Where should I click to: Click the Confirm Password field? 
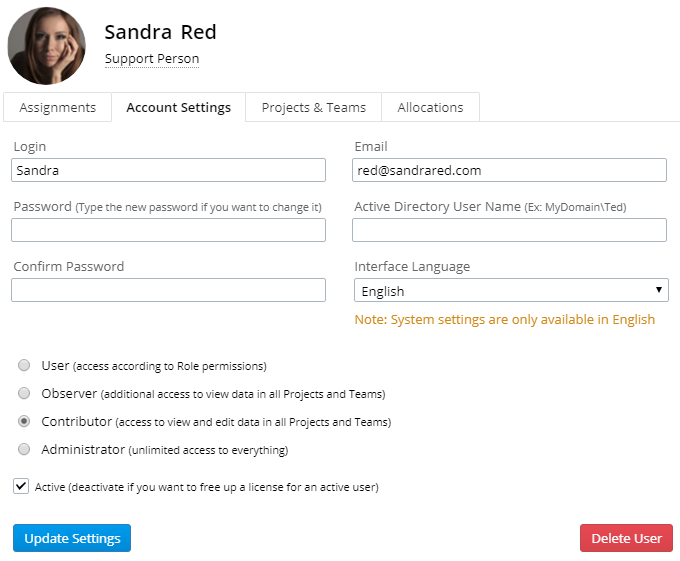pyautogui.click(x=168, y=290)
